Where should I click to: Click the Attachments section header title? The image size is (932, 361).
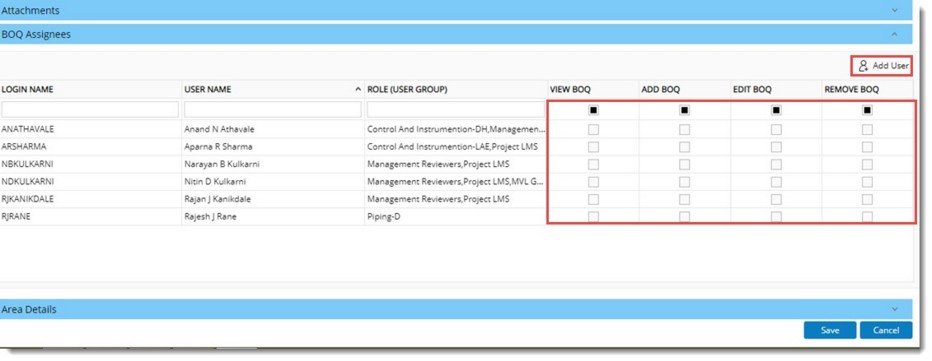tap(30, 10)
